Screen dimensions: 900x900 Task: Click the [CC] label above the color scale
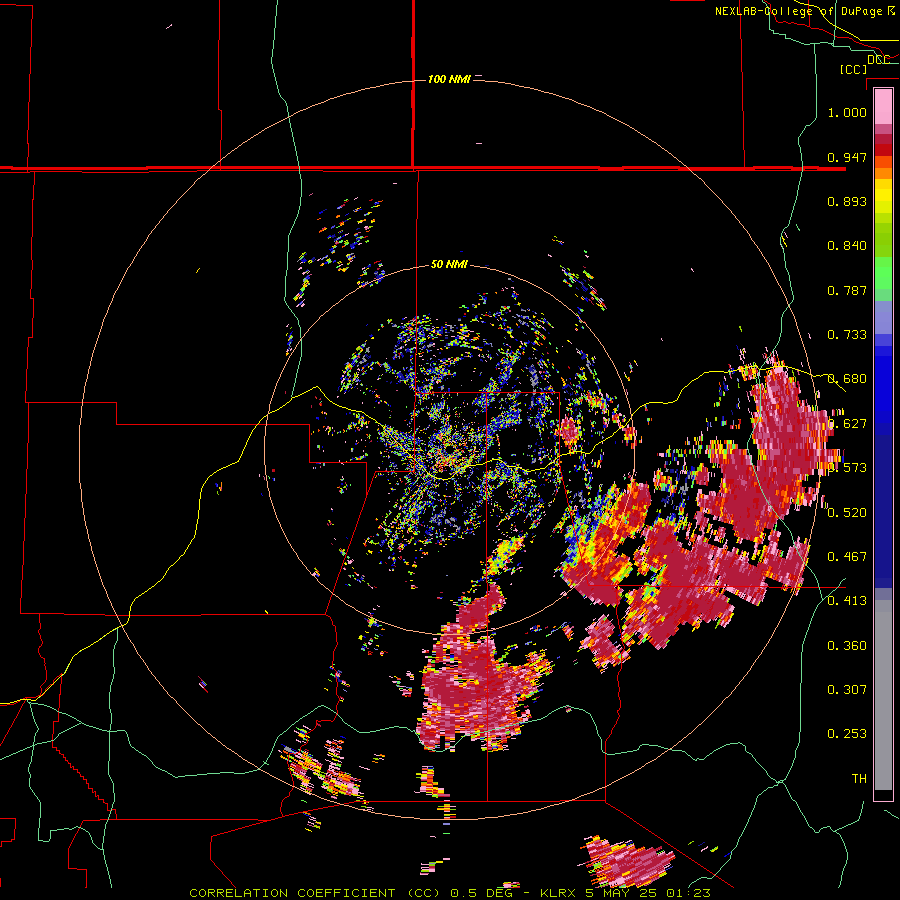tap(854, 69)
